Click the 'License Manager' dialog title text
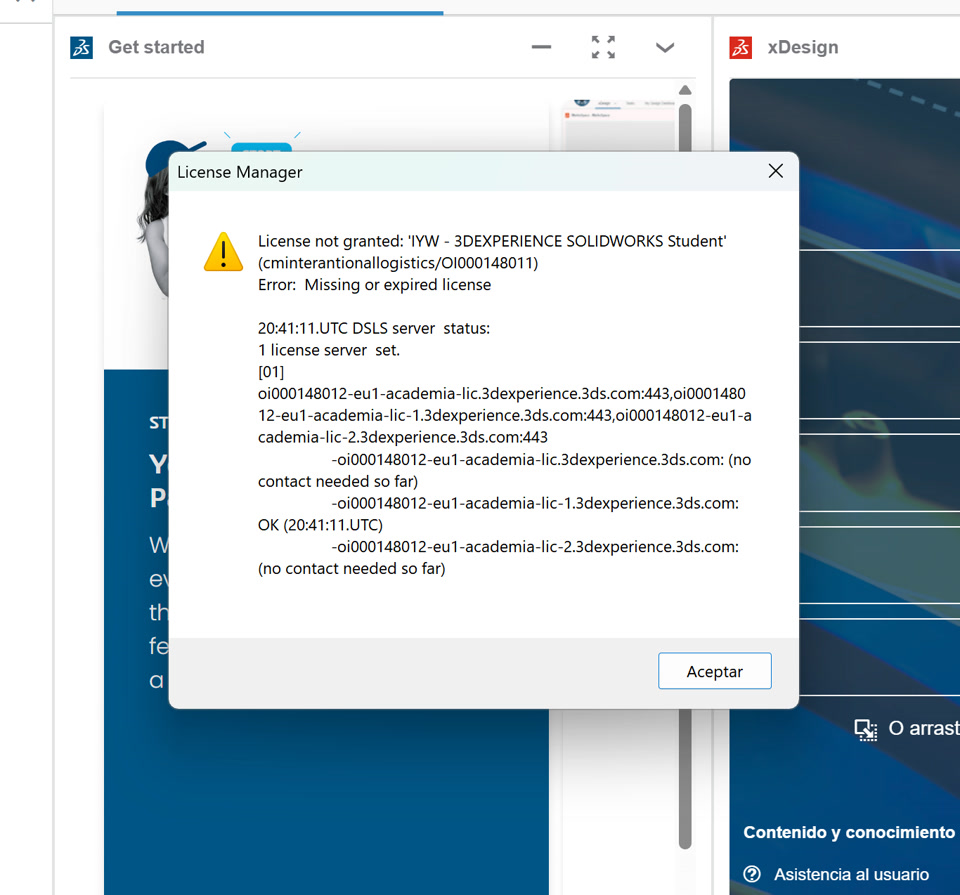Viewport: 960px width, 895px height. [239, 172]
